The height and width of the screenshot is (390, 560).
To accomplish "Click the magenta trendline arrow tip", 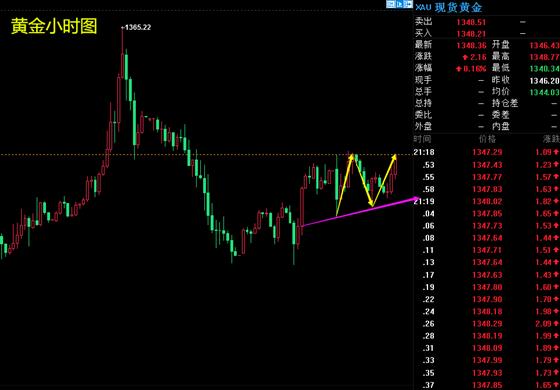I will pyautogui.click(x=416, y=198).
